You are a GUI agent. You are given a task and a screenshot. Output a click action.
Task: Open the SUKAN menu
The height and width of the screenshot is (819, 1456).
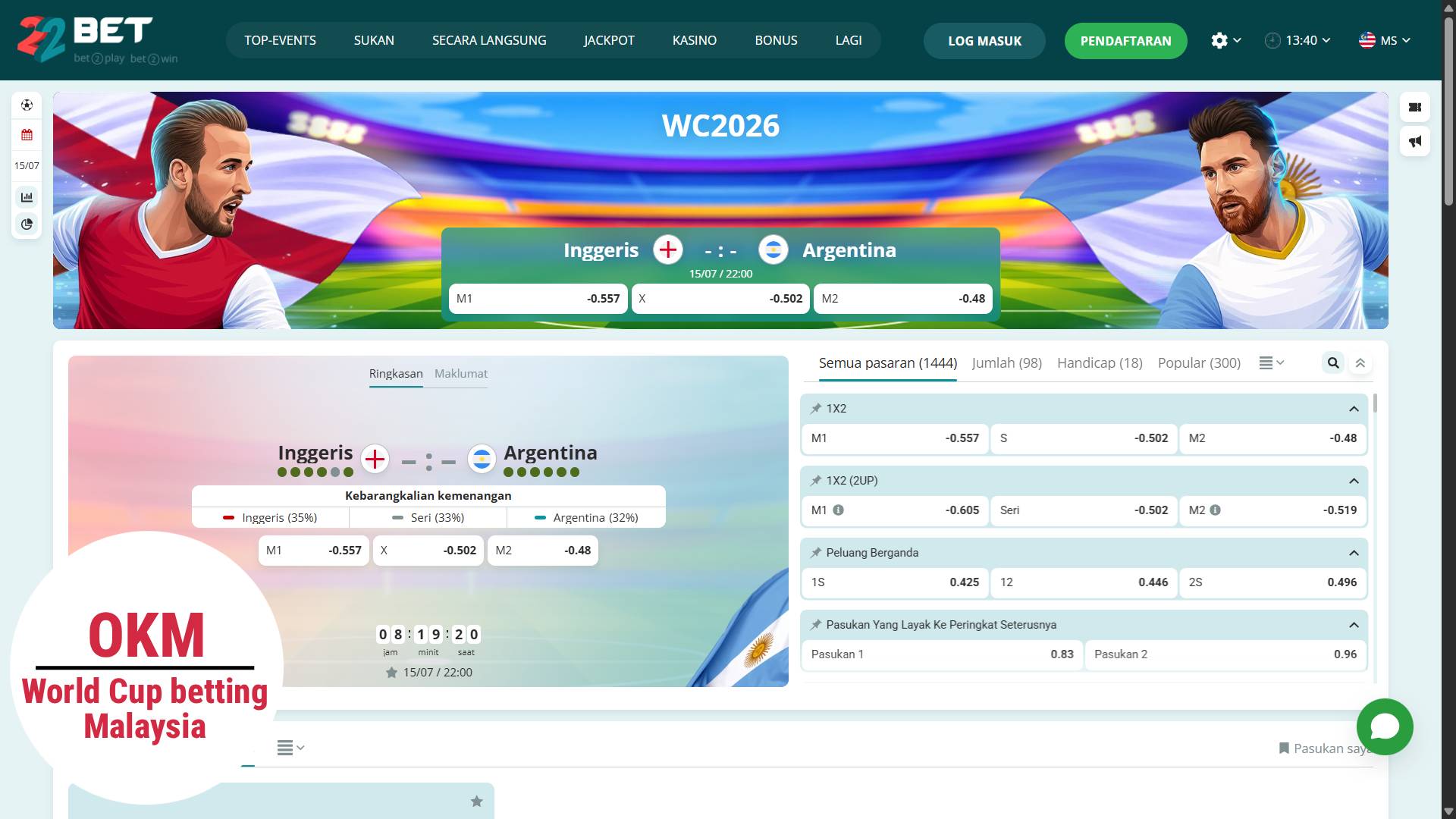pos(374,40)
